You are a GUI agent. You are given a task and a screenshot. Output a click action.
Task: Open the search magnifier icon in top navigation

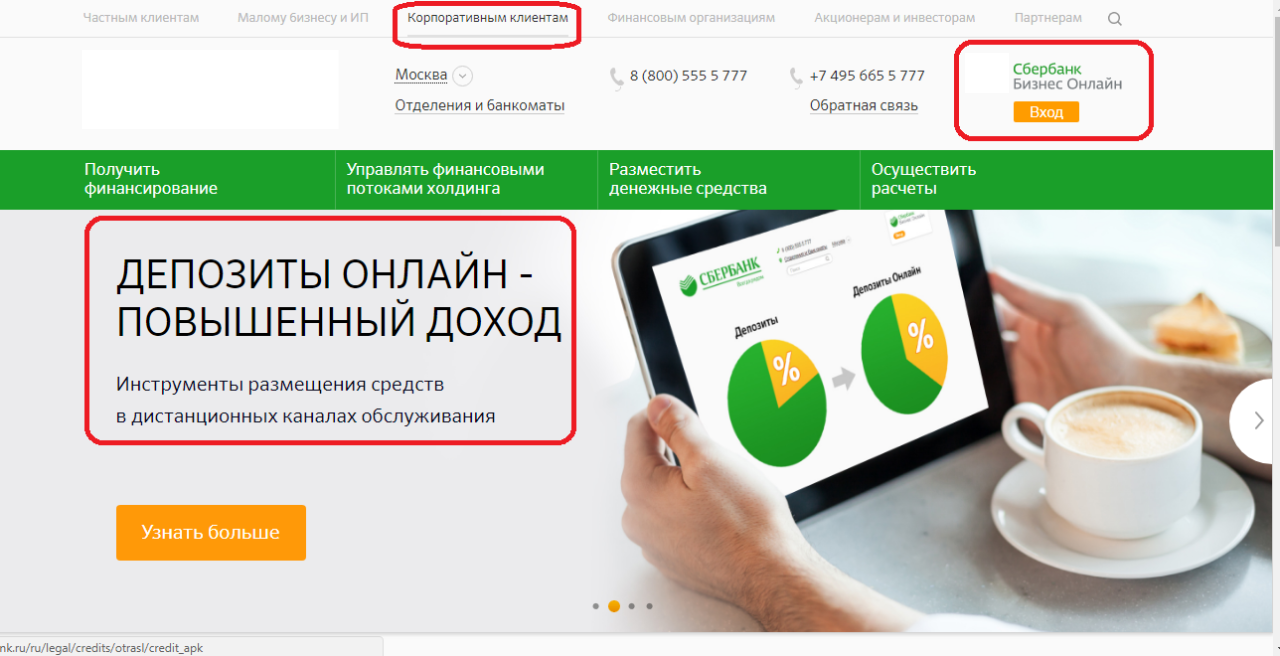coord(1115,19)
